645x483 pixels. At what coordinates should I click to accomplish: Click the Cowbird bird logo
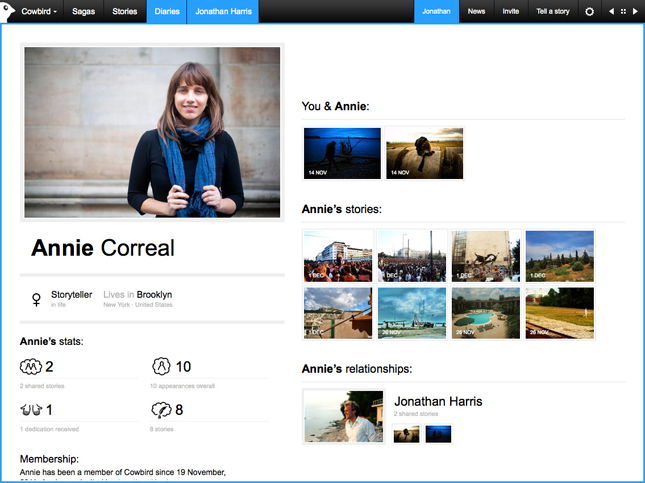click(x=9, y=11)
